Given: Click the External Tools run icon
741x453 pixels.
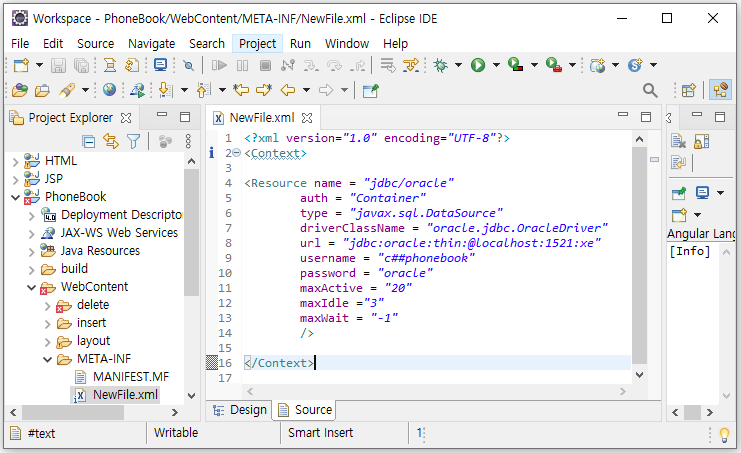Looking at the screenshot, I should pos(553,65).
